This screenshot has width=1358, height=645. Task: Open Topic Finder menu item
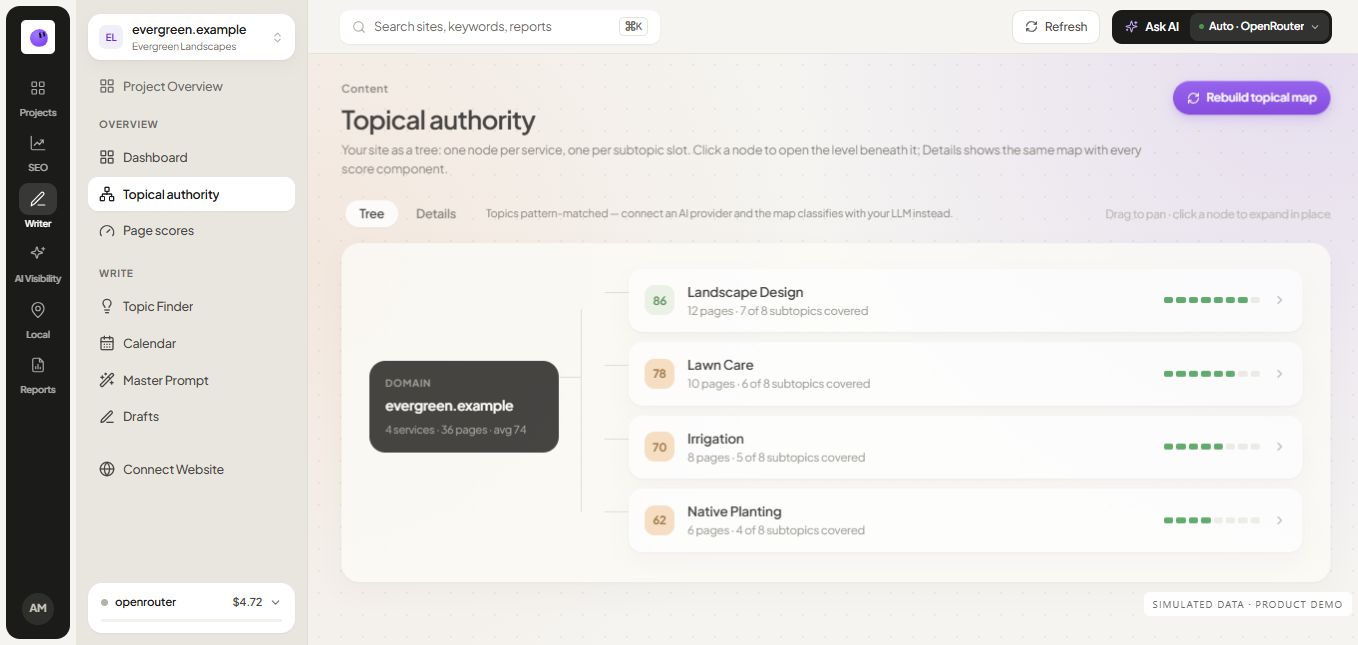click(191, 306)
